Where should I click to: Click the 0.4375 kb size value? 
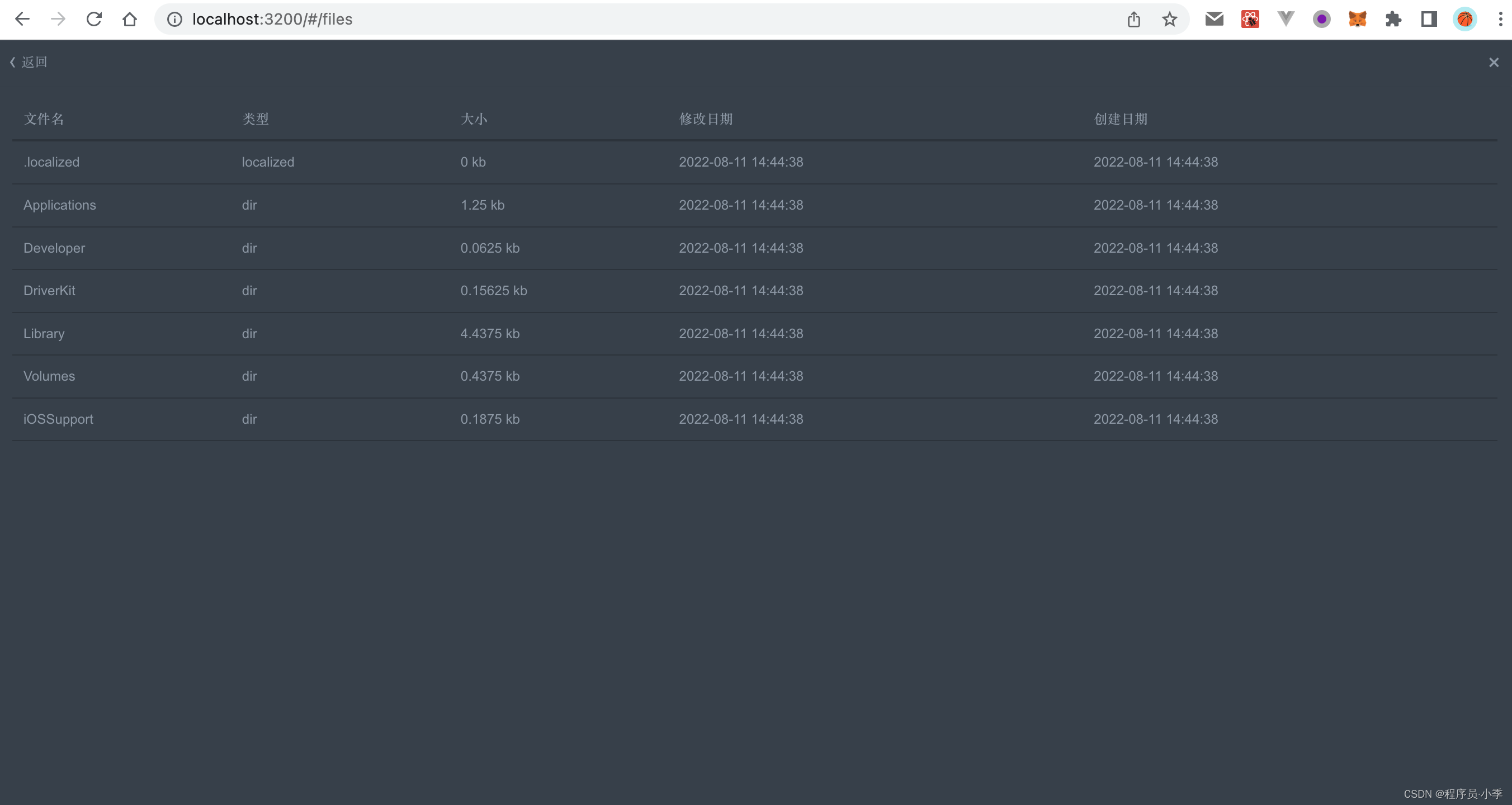click(x=490, y=376)
